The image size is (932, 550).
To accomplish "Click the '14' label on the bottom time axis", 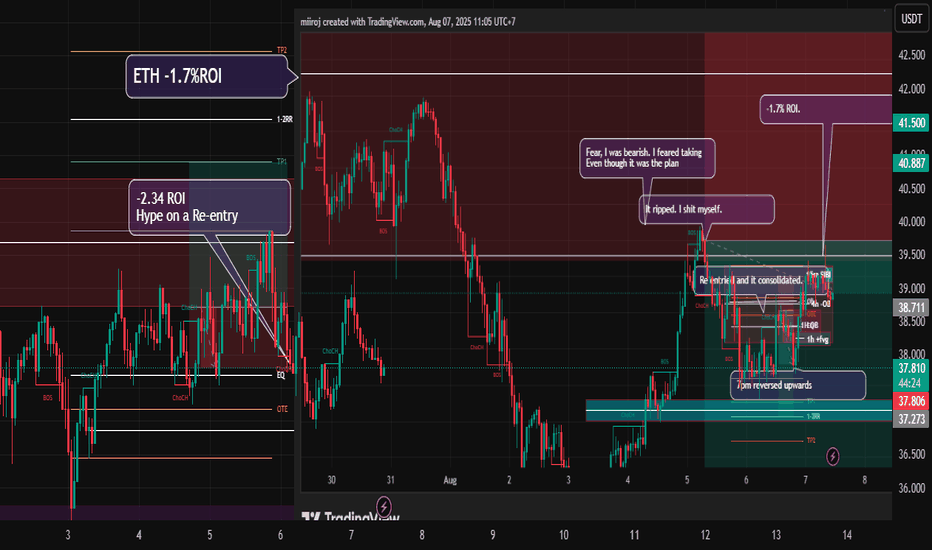I will point(847,535).
